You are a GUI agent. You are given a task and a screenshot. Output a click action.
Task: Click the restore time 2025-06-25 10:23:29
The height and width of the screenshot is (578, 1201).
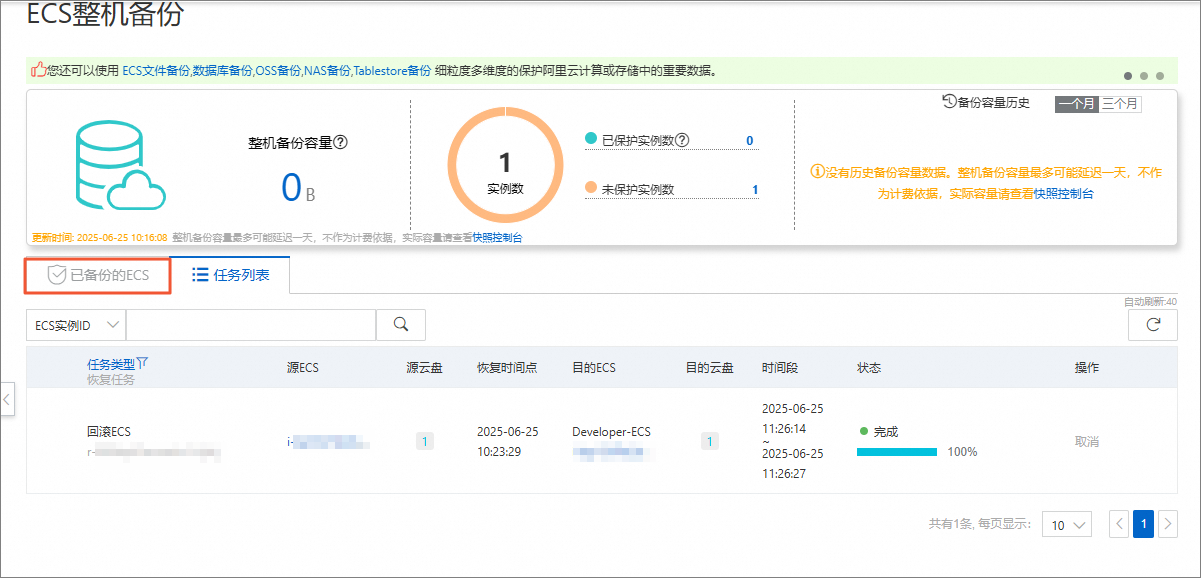point(507,441)
